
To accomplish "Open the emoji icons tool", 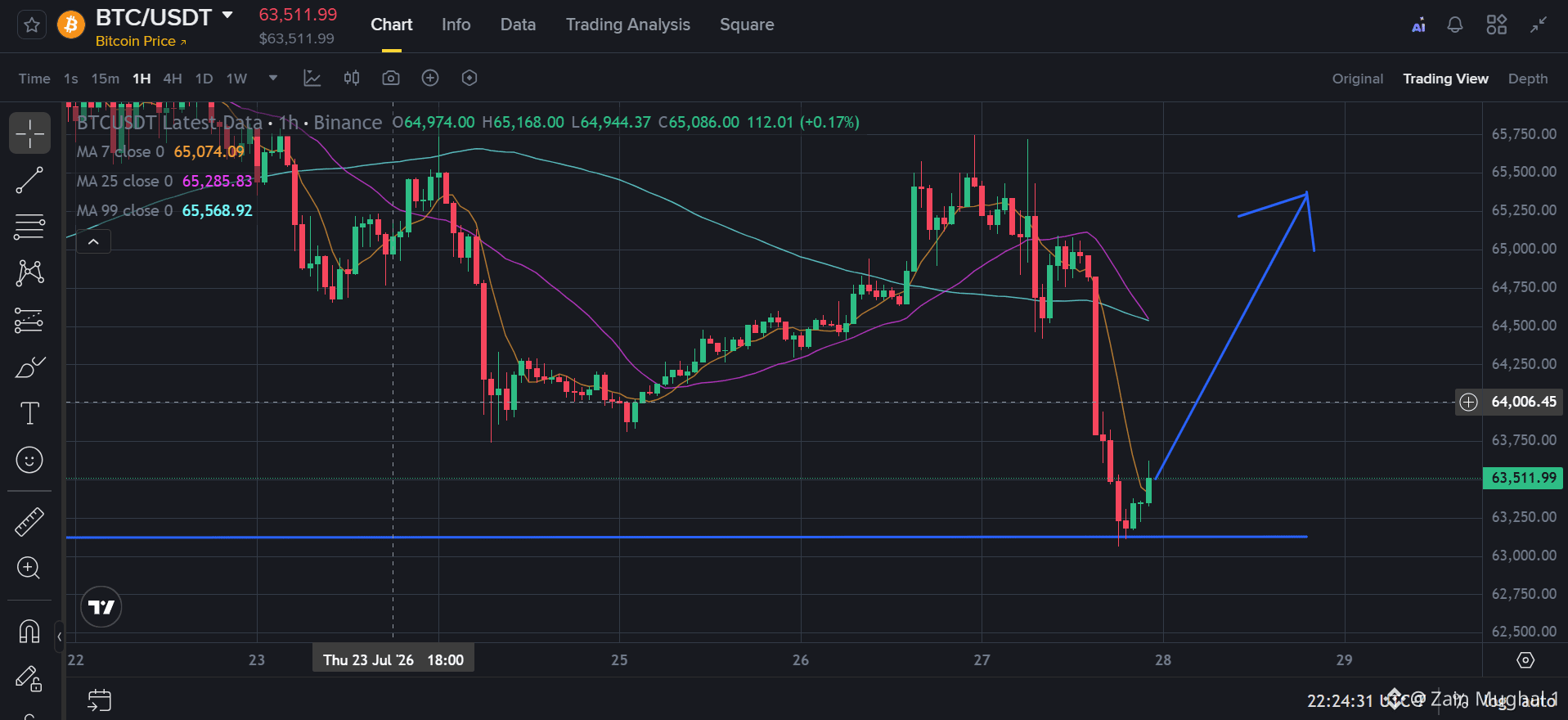I will [x=29, y=460].
